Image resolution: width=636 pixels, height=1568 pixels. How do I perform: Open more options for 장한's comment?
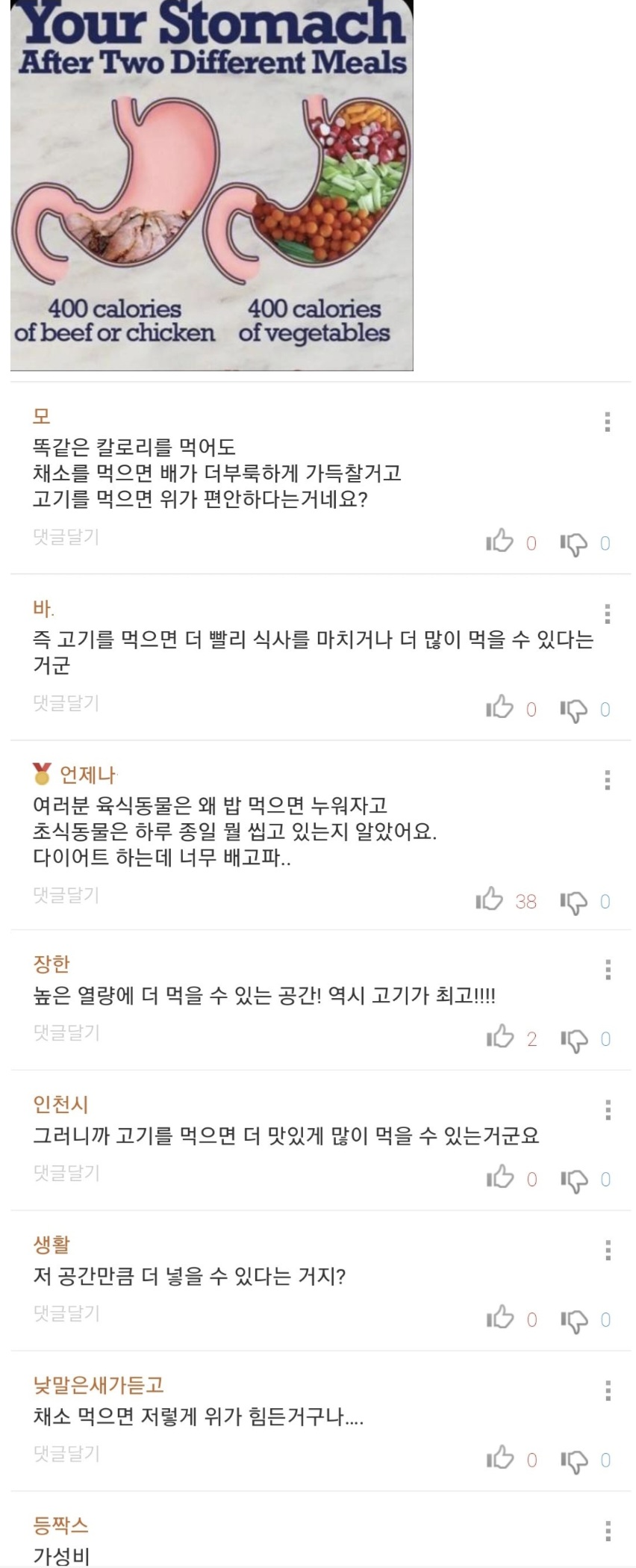click(608, 970)
